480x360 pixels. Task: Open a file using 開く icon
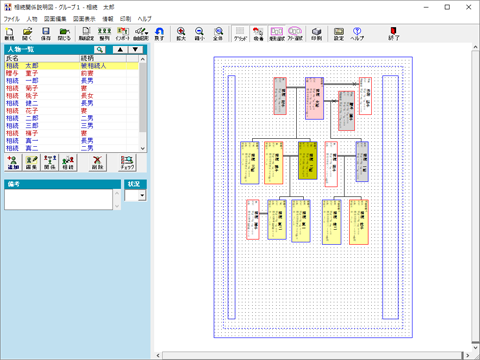27,34
